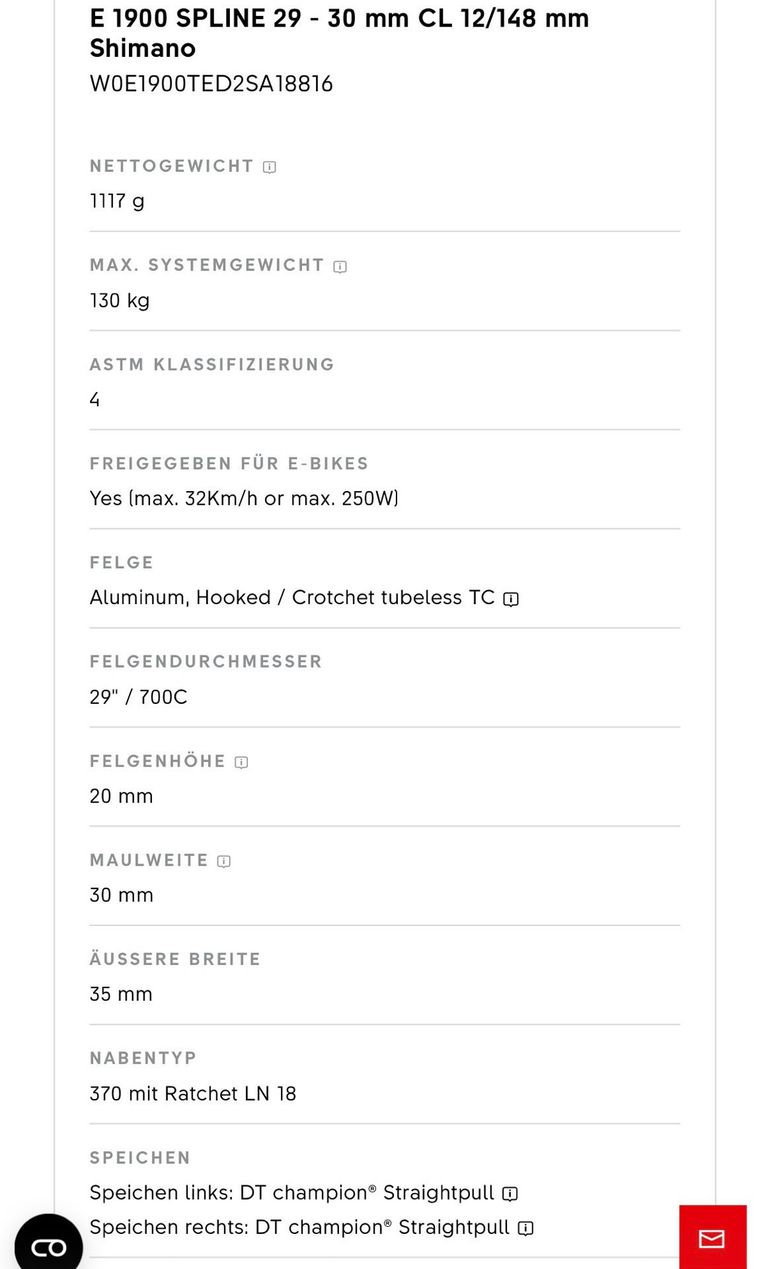Open the info icon beside Nettogewicht

pyautogui.click(x=269, y=167)
